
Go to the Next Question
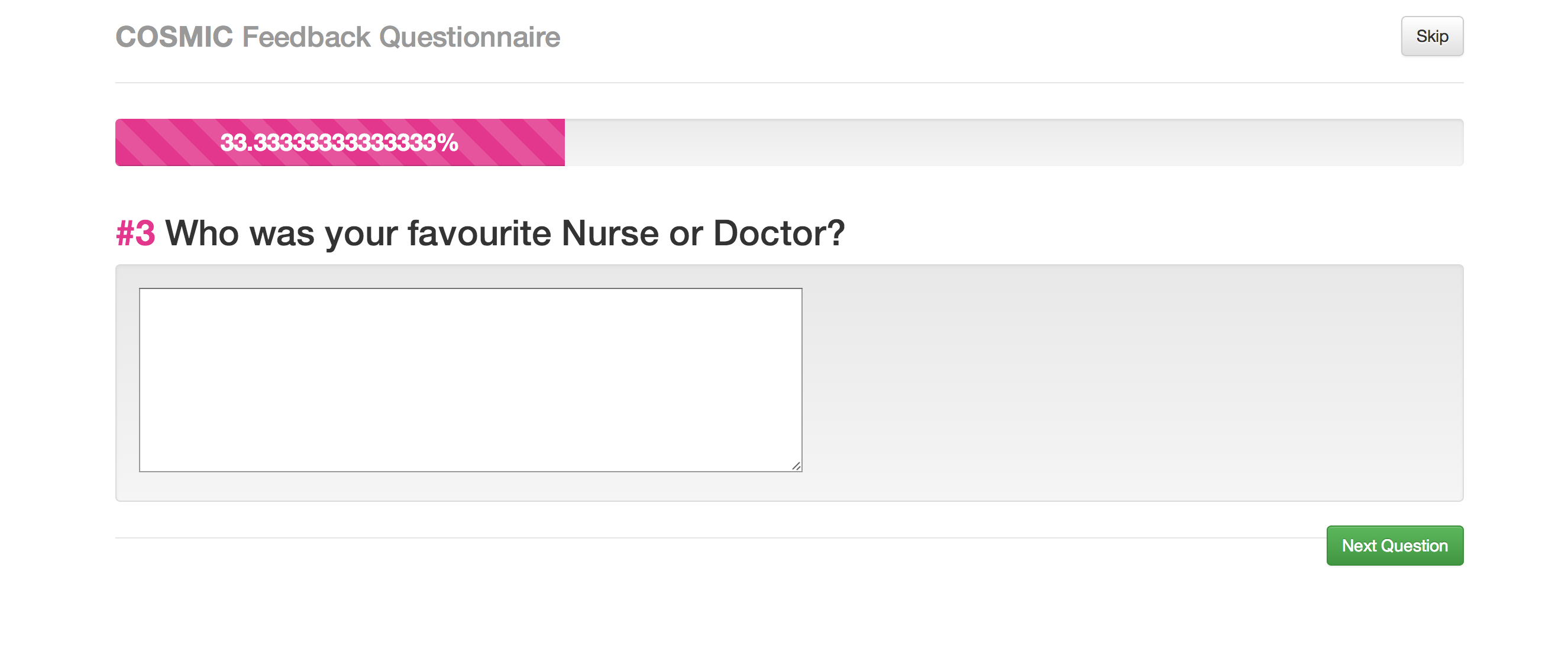[x=1394, y=545]
